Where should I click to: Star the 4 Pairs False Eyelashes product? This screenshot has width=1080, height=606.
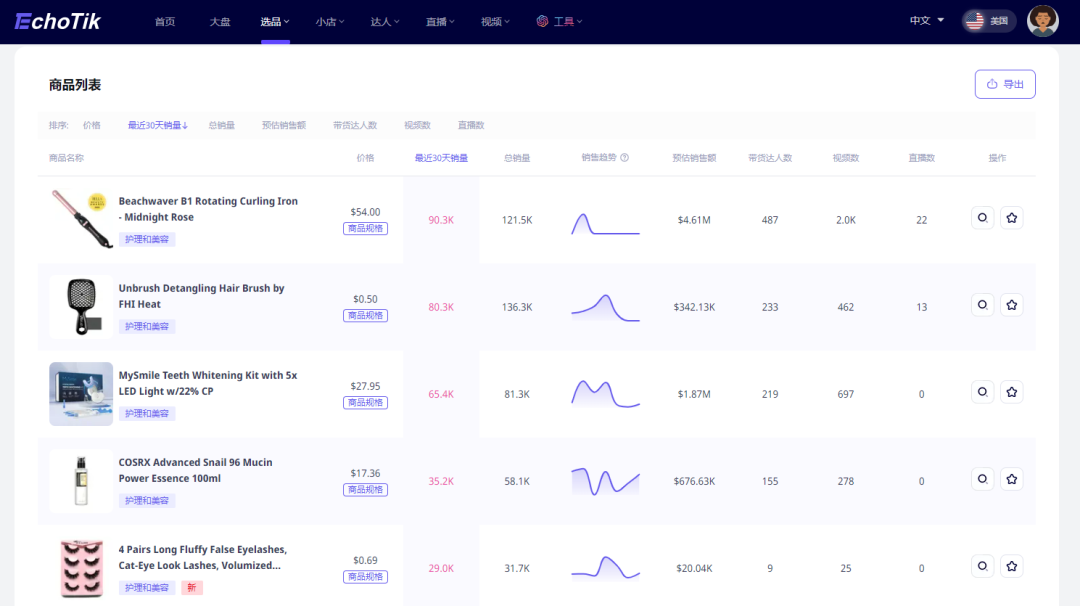coord(1011,567)
